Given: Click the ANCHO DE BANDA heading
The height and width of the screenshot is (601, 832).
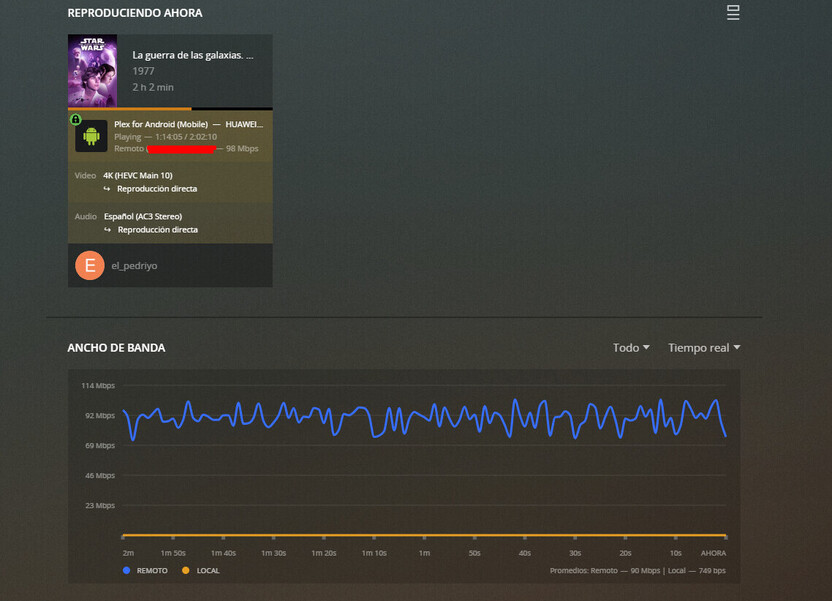Looking at the screenshot, I should point(116,348).
